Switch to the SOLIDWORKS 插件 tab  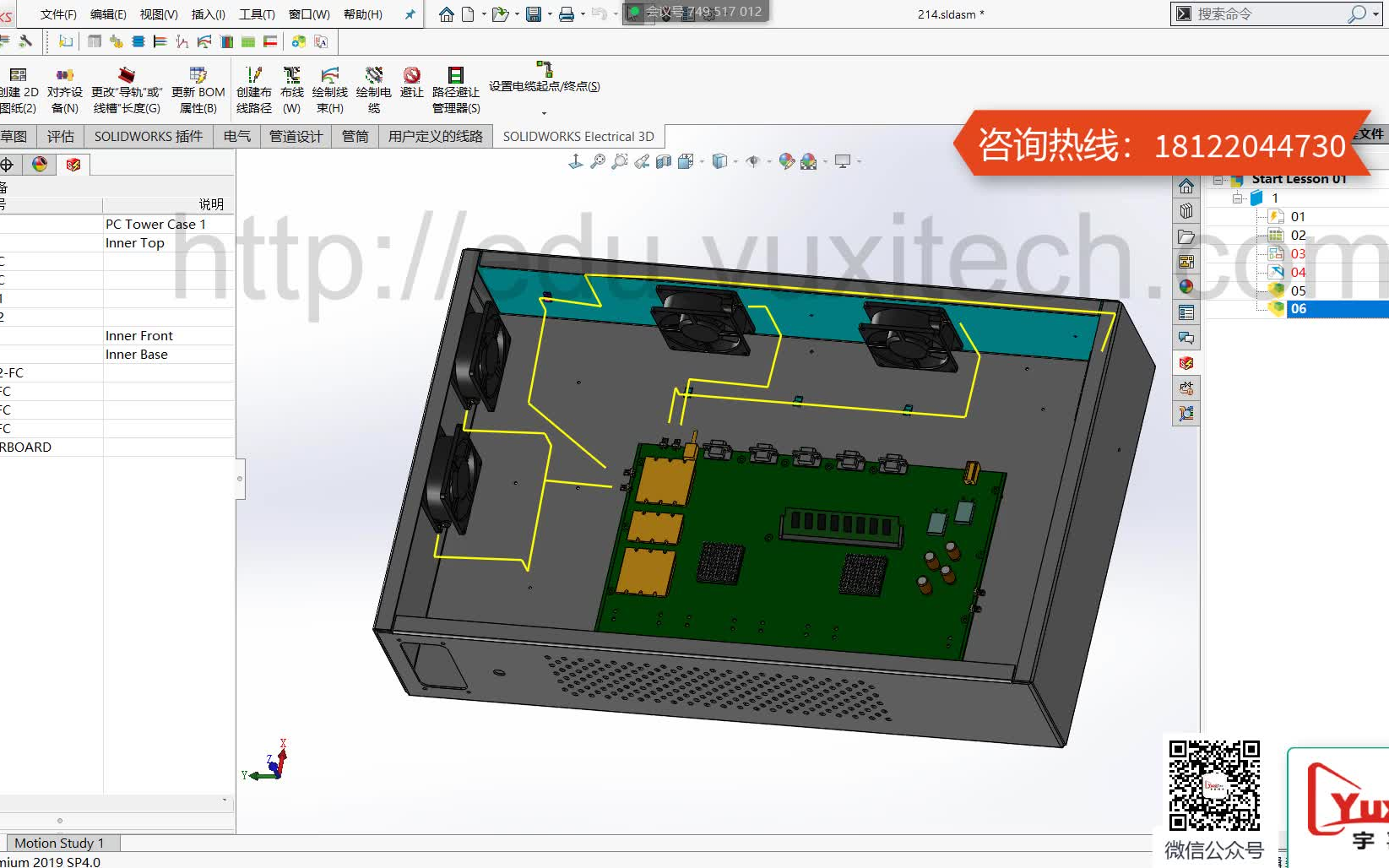tap(149, 136)
